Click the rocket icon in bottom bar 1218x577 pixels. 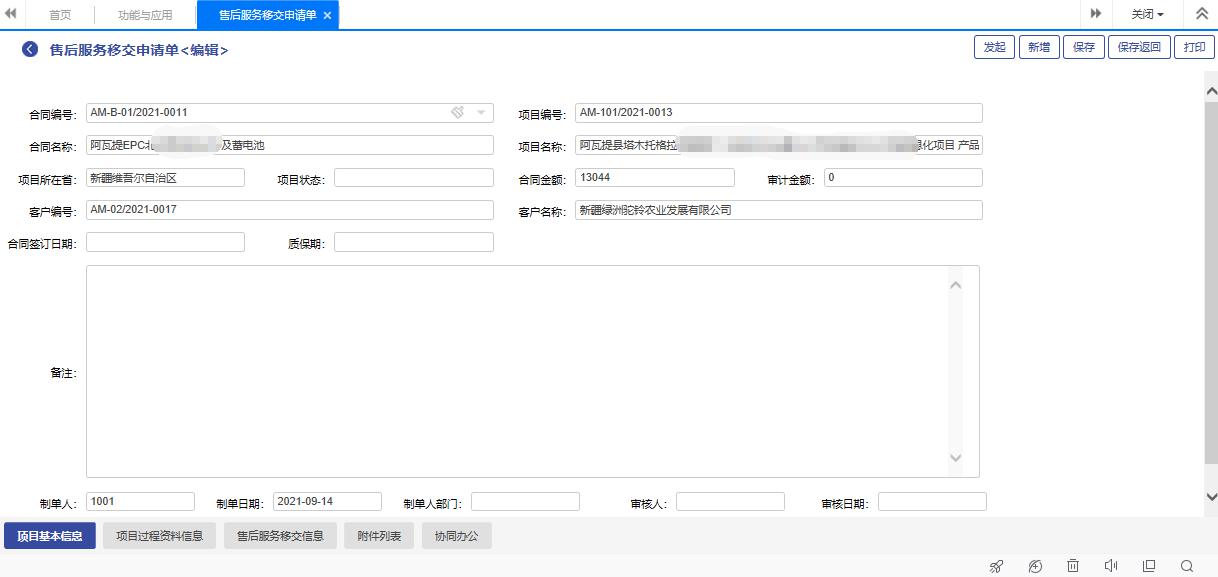pos(996,566)
